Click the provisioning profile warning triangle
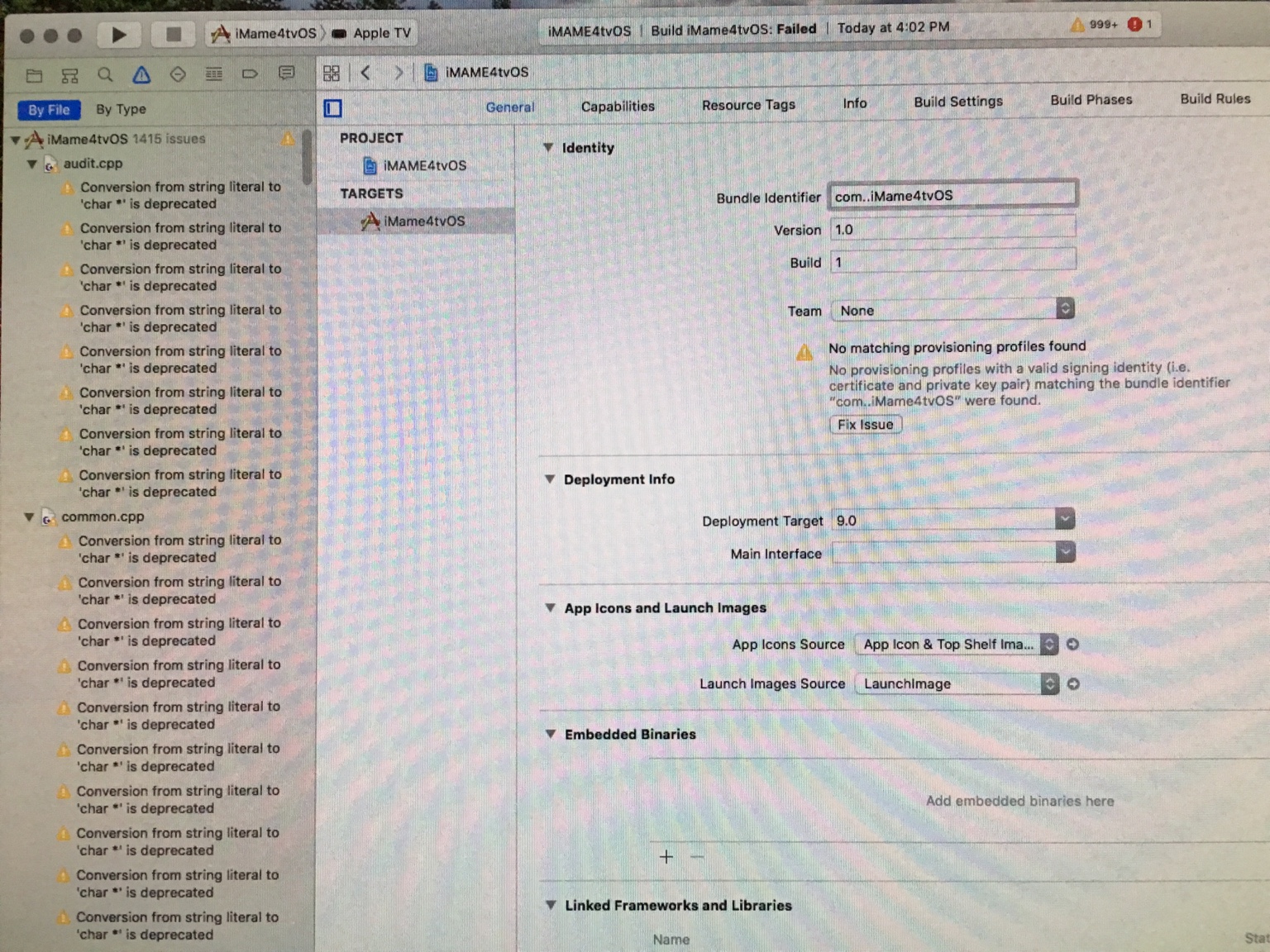 804,353
